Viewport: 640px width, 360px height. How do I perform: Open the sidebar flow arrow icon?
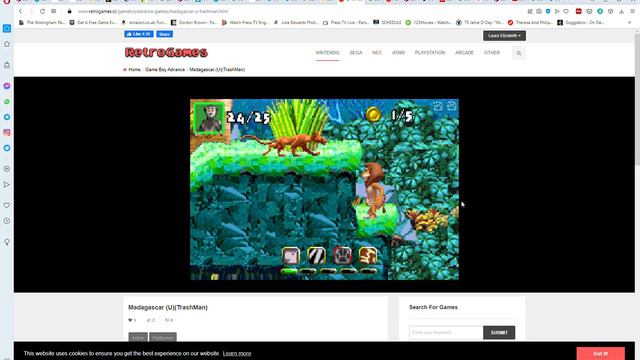tap(7, 185)
